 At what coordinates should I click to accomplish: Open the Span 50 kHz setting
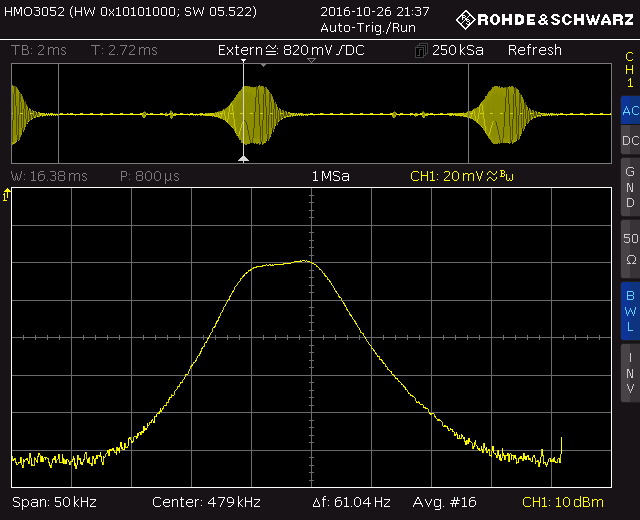[54, 501]
